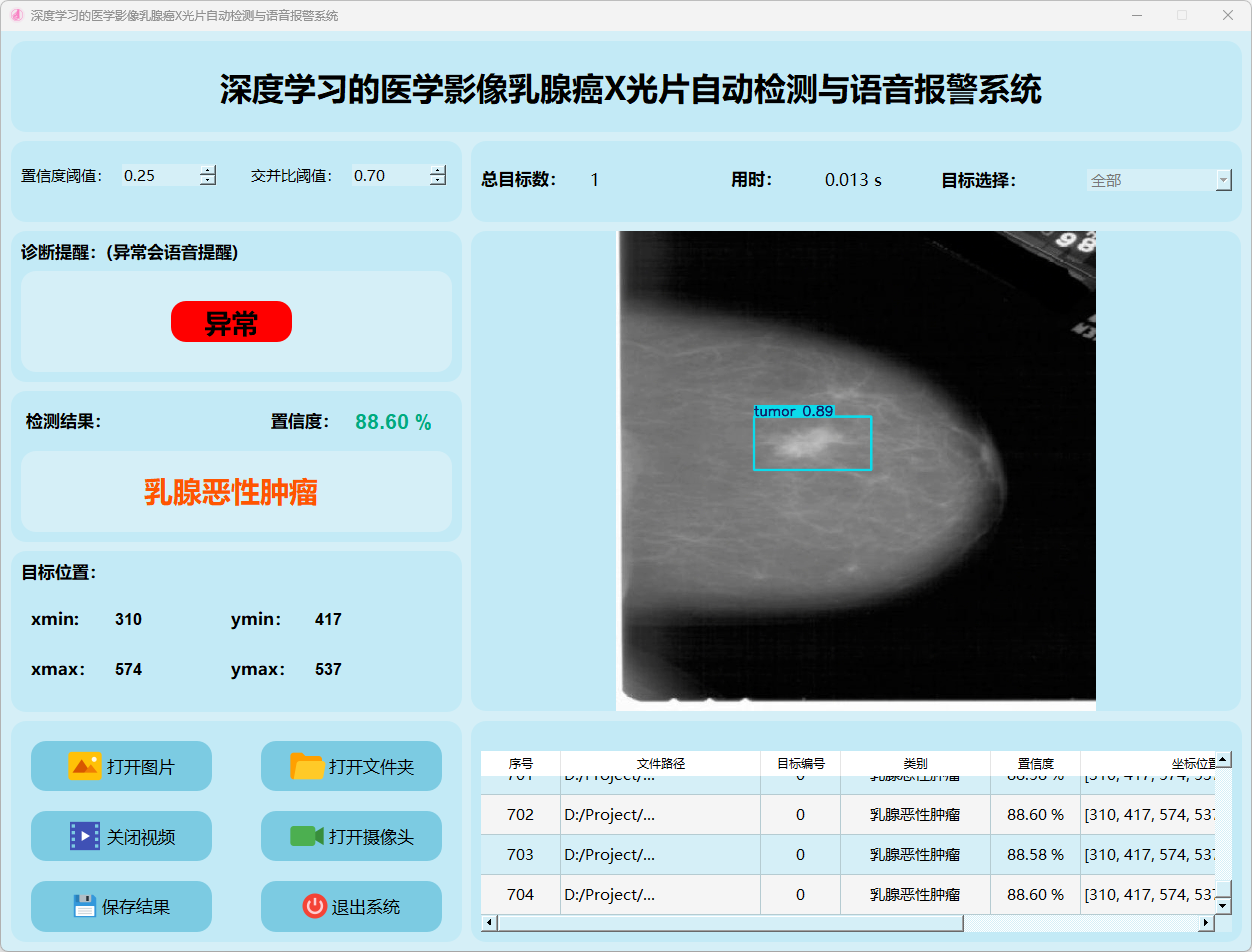Increase the IoU threshold with up arrow

pyautogui.click(x=438, y=170)
